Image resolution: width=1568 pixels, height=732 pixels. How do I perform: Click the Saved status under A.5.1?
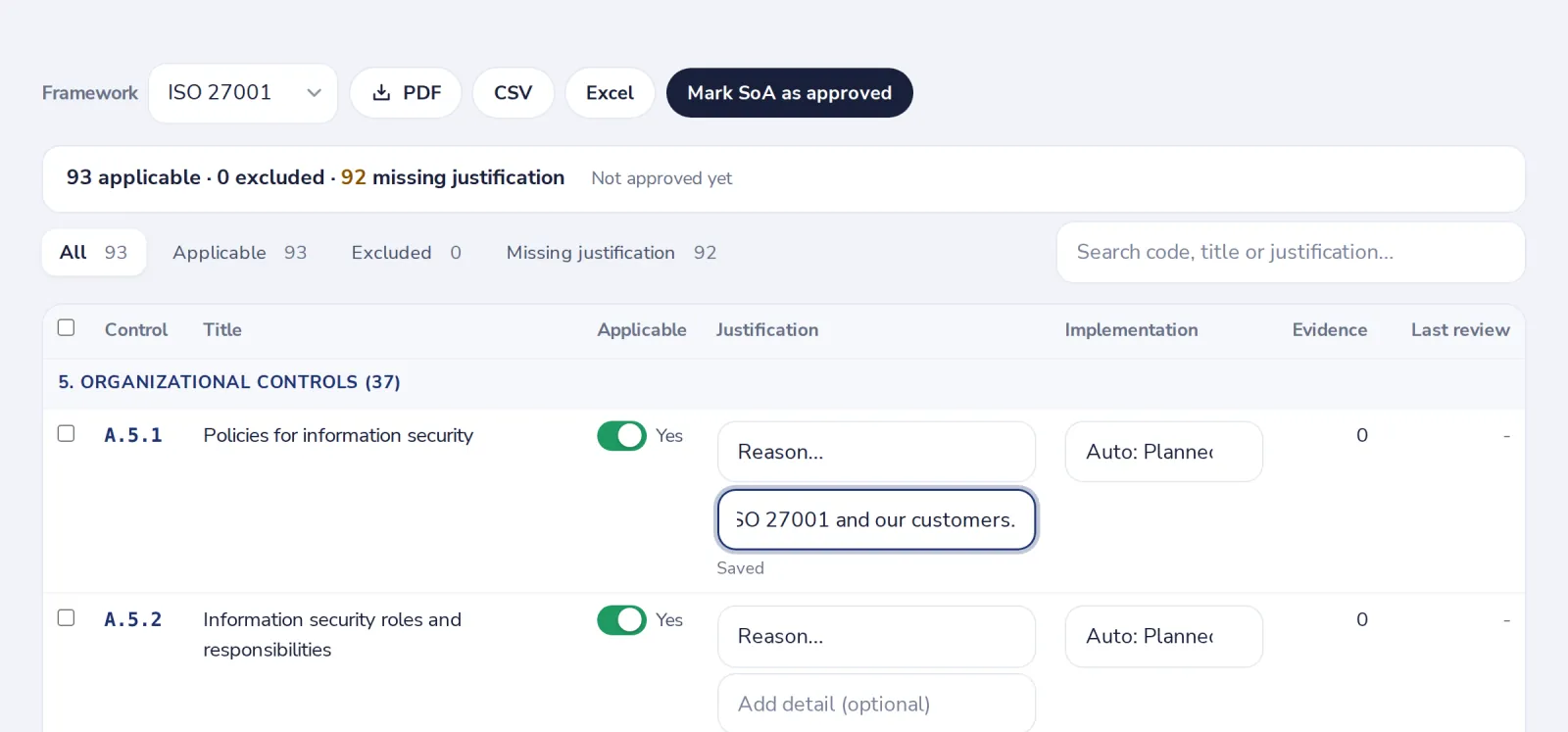(x=740, y=568)
